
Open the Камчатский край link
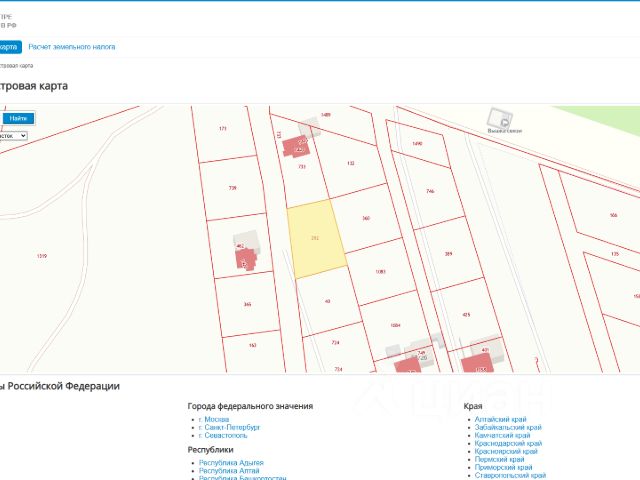[x=502, y=435]
